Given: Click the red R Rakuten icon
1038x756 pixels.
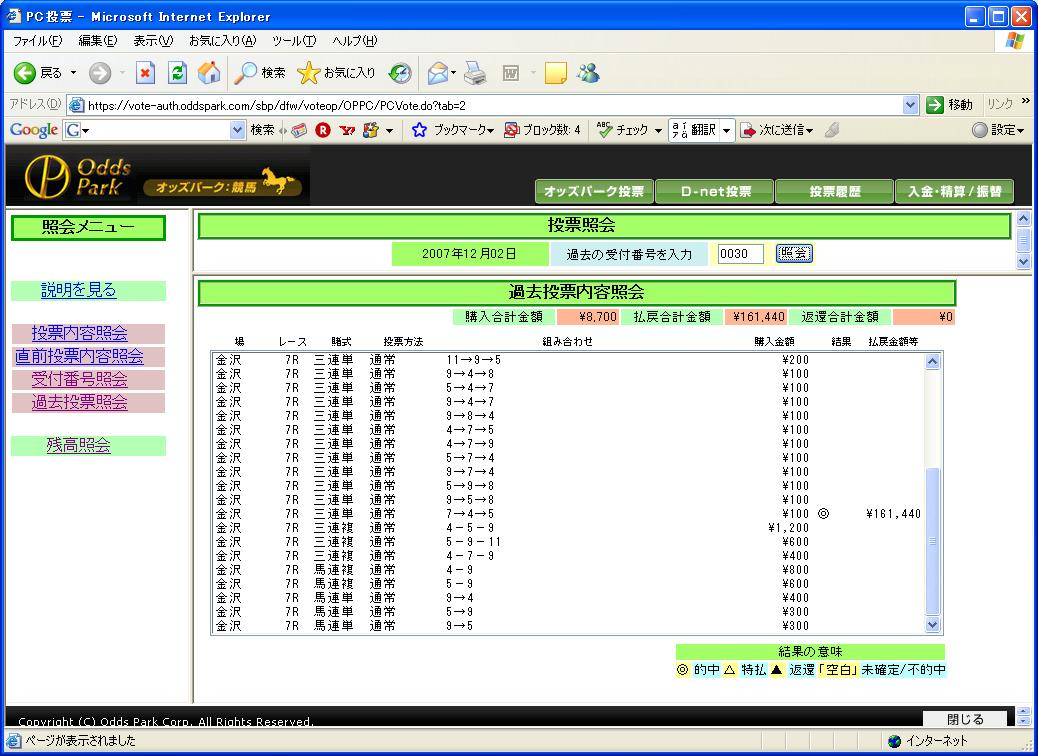Looking at the screenshot, I should [x=322, y=130].
